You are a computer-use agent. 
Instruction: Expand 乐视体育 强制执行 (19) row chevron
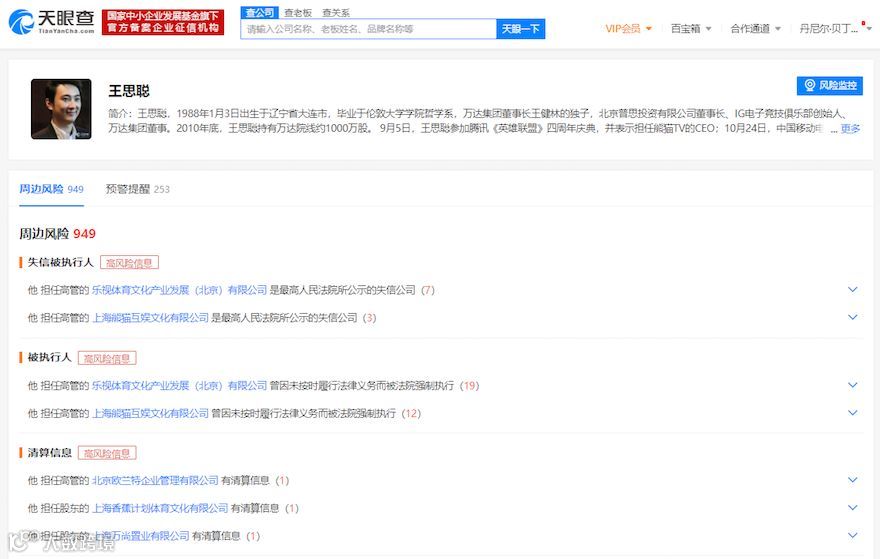852,385
